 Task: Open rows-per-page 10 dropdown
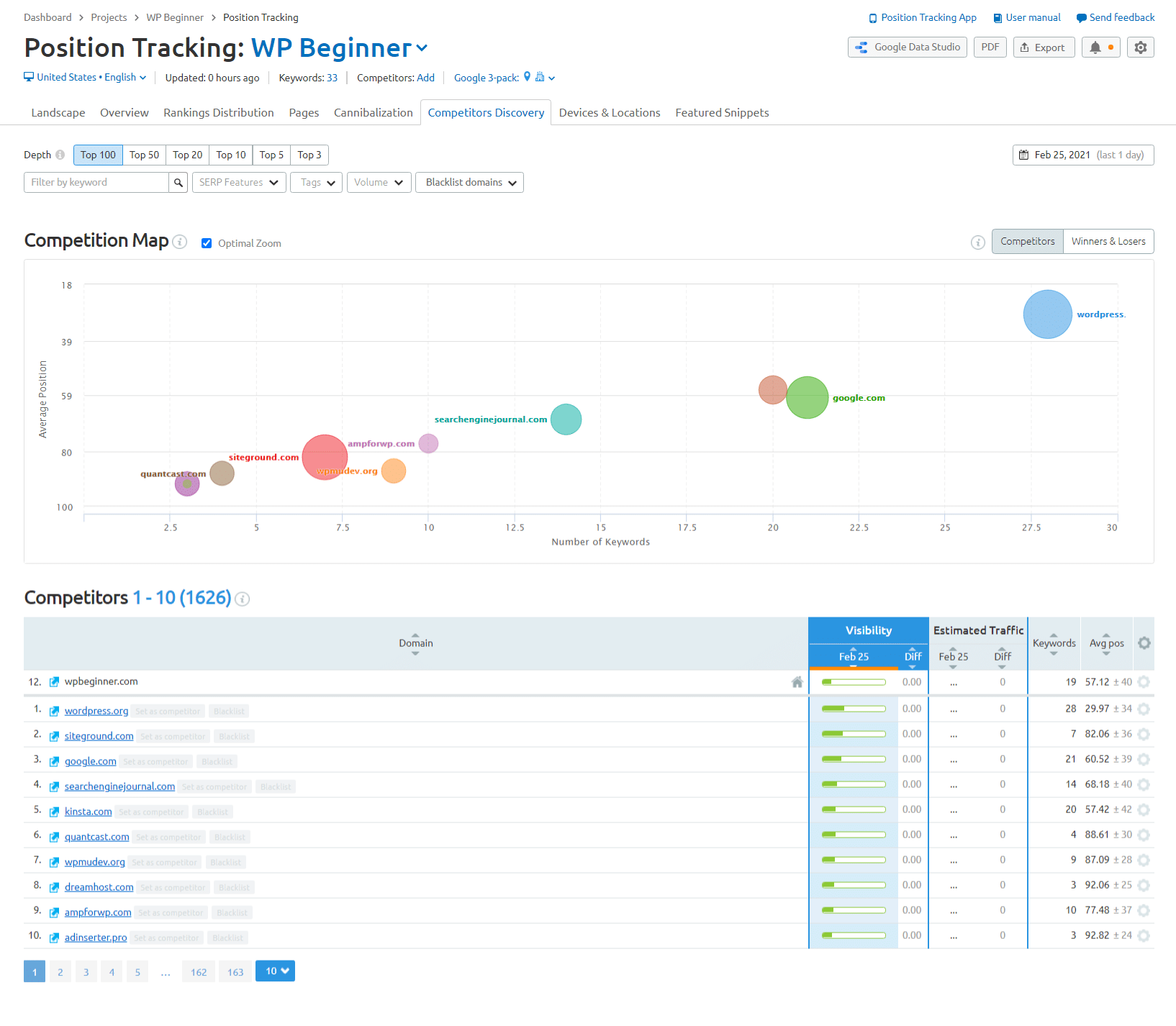[x=275, y=971]
